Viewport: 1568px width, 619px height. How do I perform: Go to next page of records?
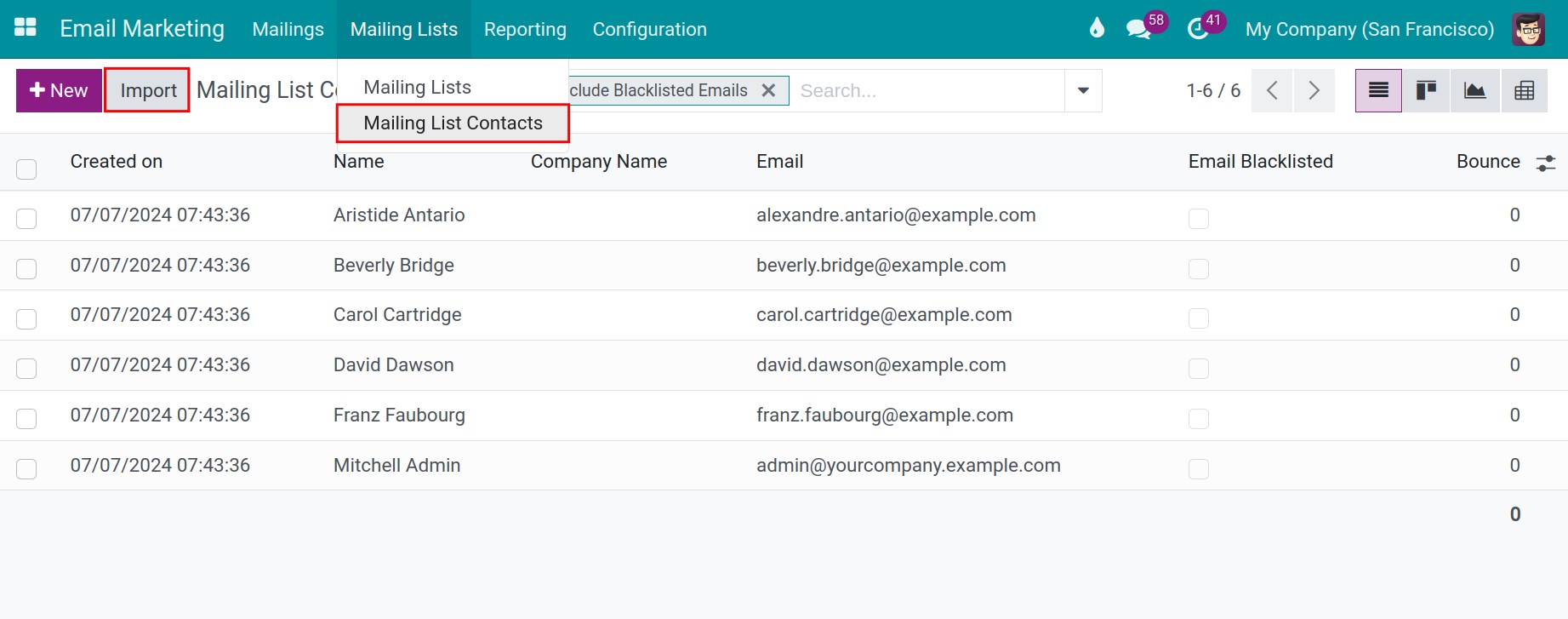click(1314, 90)
